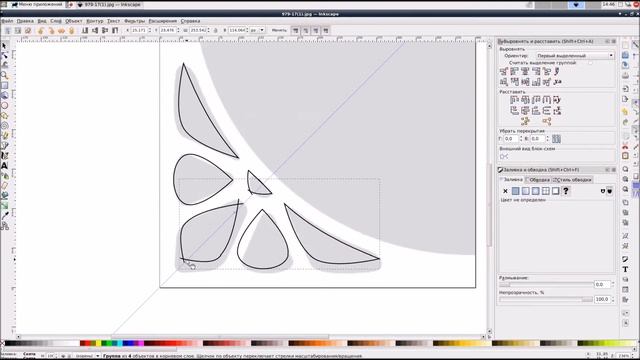Viewport: 640px width, 360px height.
Task: Select the Tweak tool
Action: click(4, 65)
